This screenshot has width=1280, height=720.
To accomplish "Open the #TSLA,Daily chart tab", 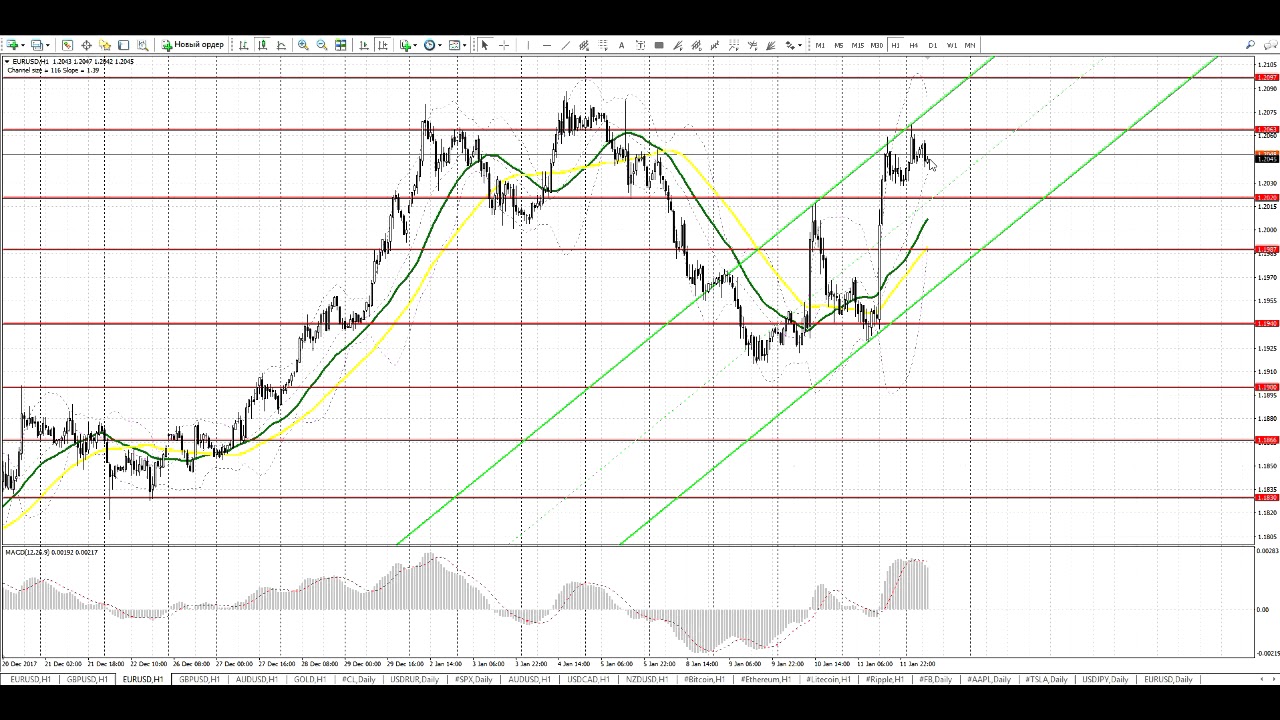I will click(1045, 680).
